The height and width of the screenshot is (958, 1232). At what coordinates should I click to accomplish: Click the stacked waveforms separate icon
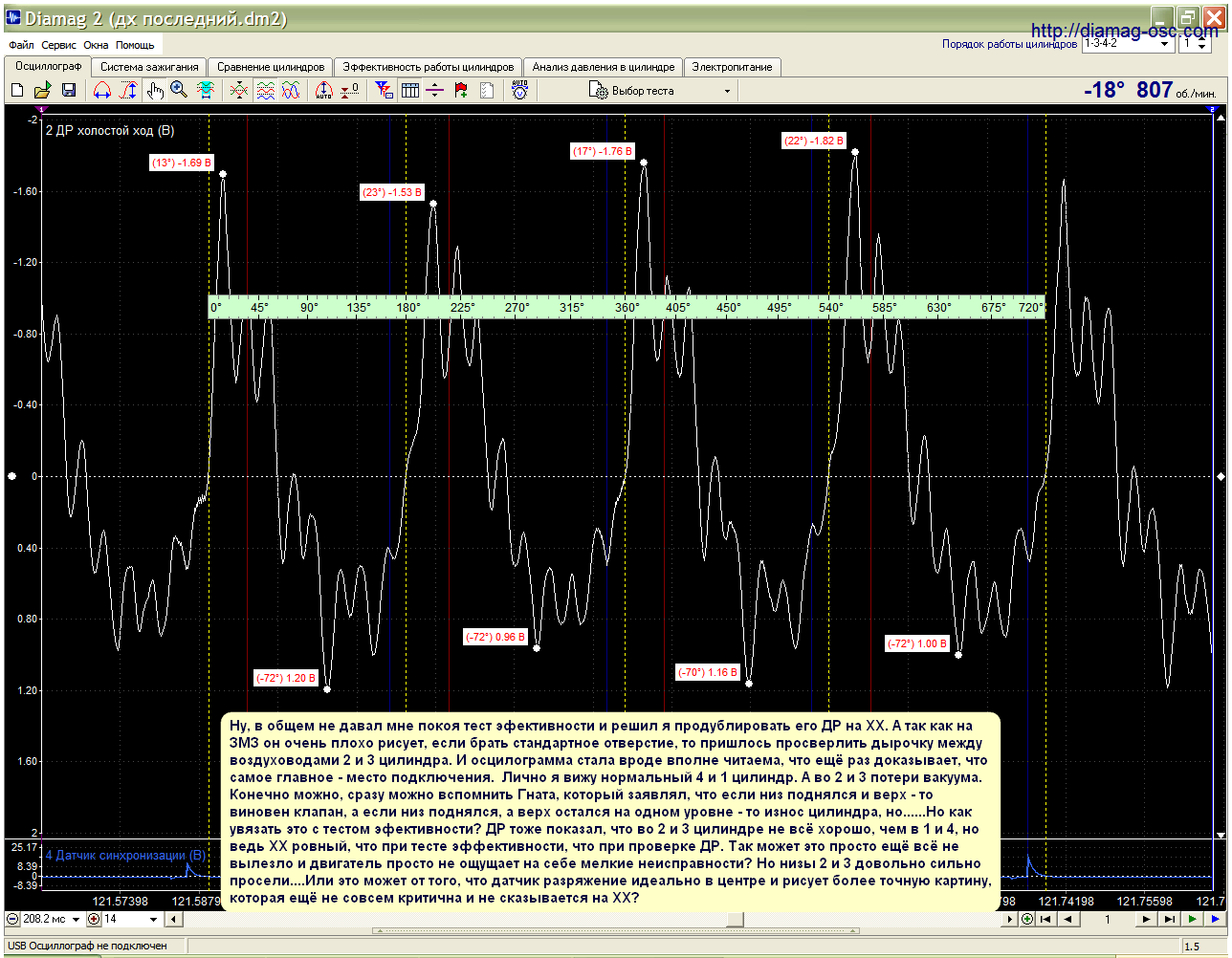[x=265, y=90]
